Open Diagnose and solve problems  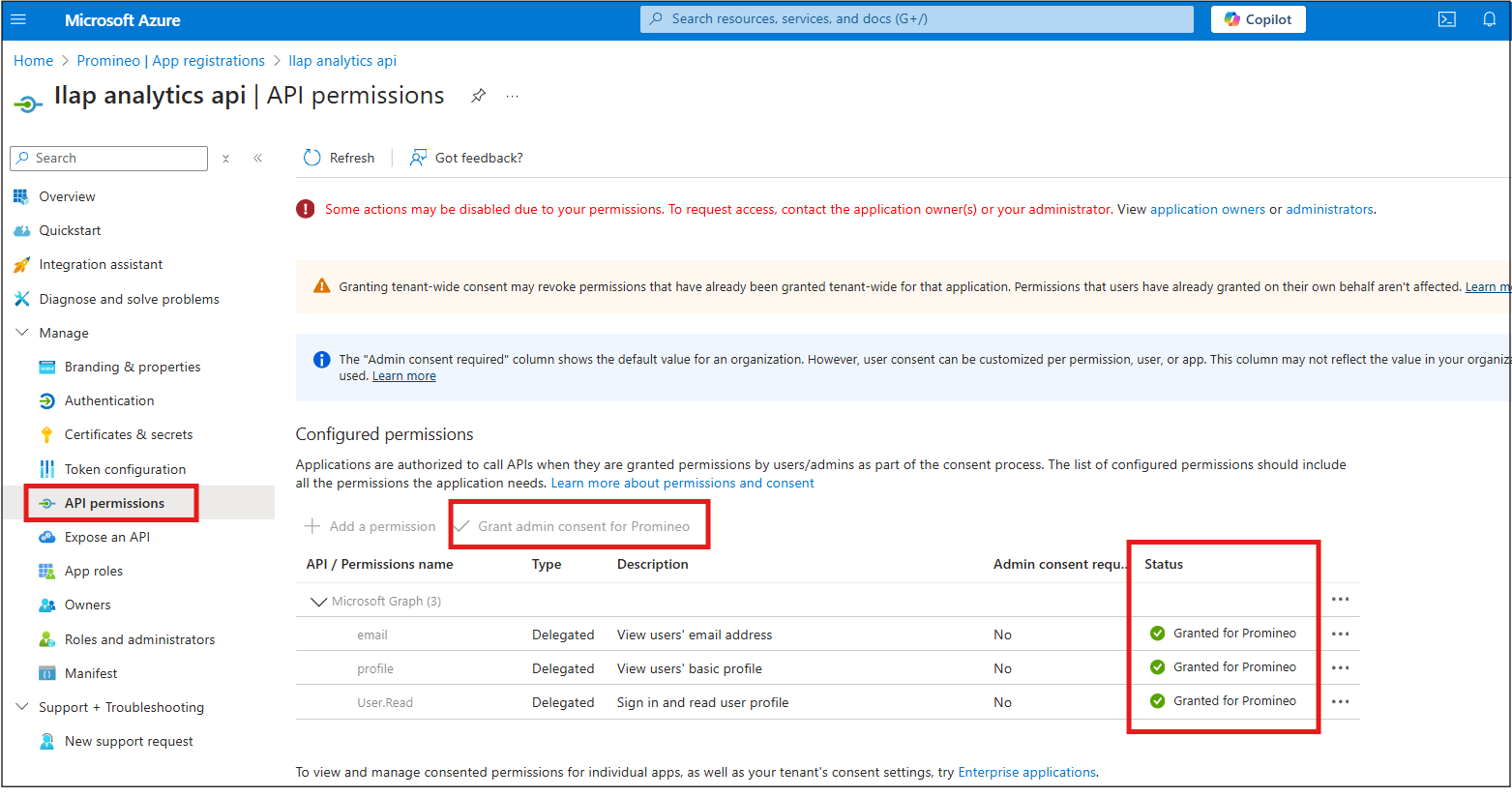pyautogui.click(x=129, y=299)
